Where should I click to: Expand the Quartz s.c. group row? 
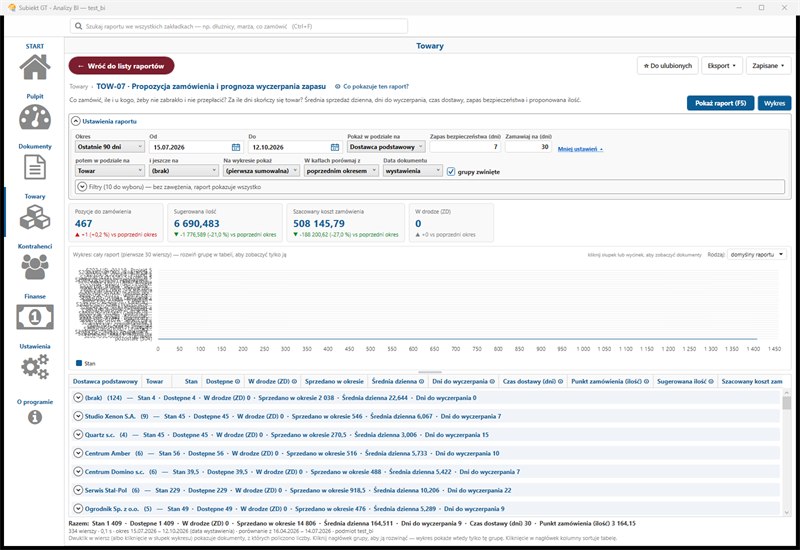78,435
